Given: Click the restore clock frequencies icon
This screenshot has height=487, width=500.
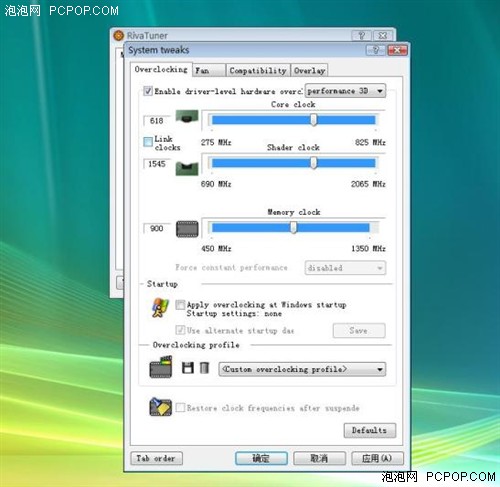Looking at the screenshot, I should 161,407.
